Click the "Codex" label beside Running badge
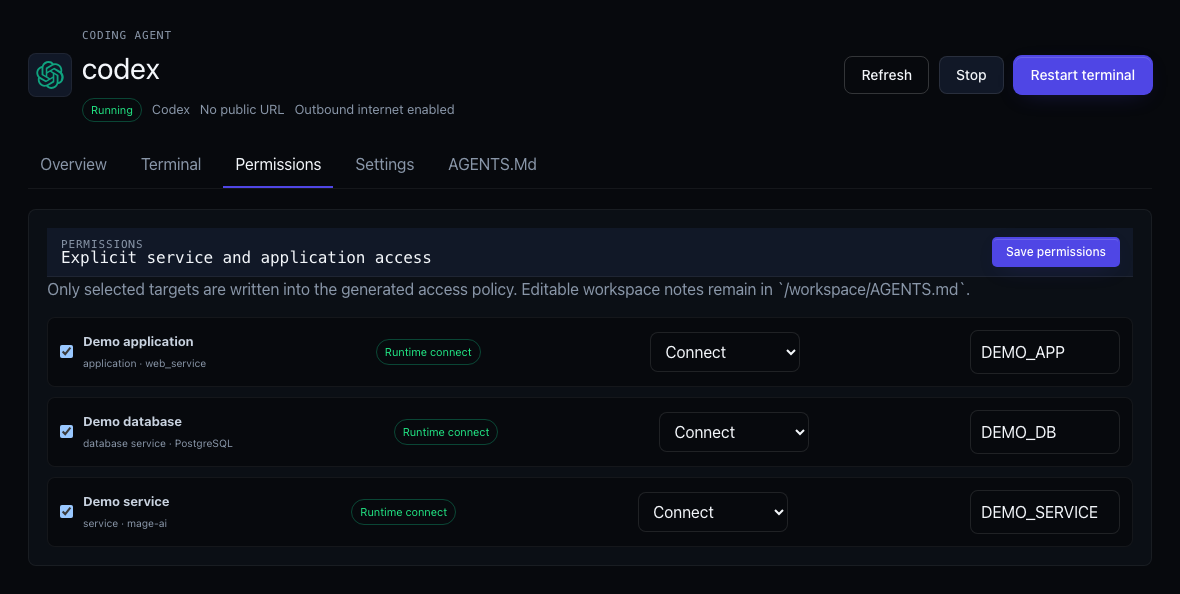 point(171,110)
